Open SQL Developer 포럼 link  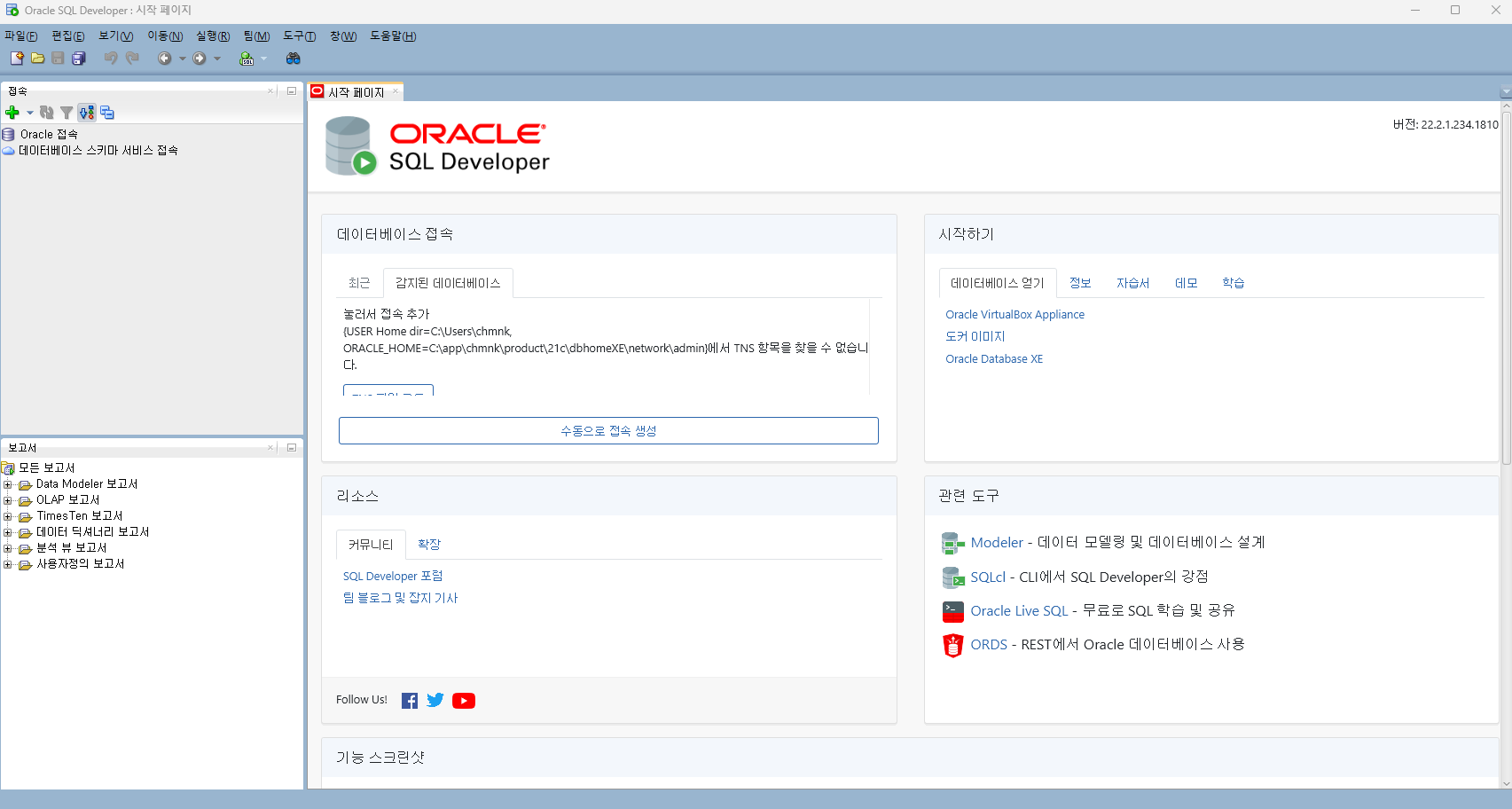click(x=393, y=577)
